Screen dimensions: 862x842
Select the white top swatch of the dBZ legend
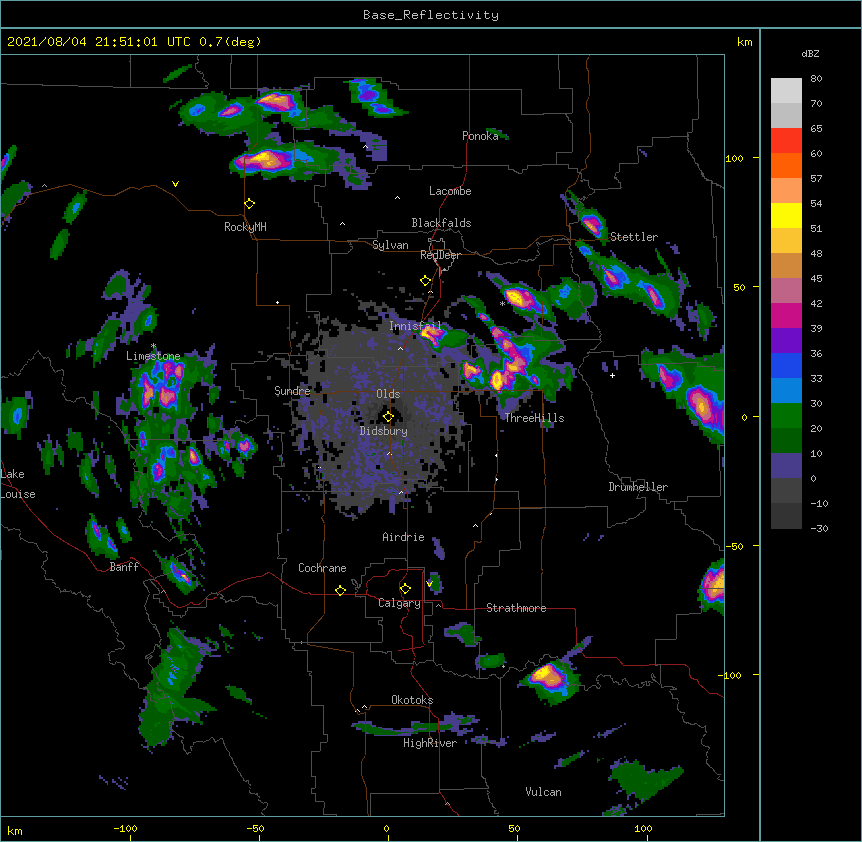coord(786,90)
